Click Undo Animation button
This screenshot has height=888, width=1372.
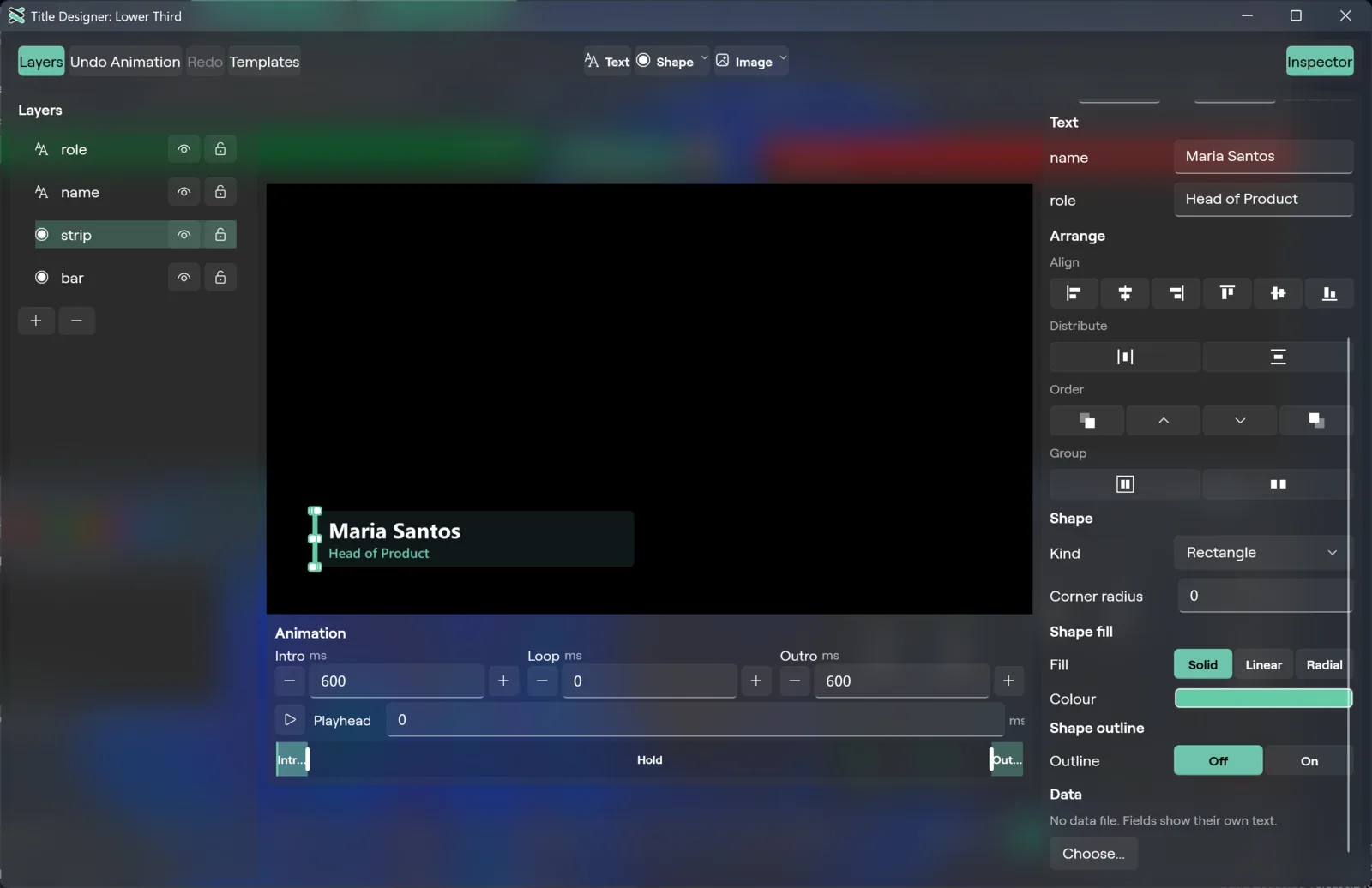125,62
